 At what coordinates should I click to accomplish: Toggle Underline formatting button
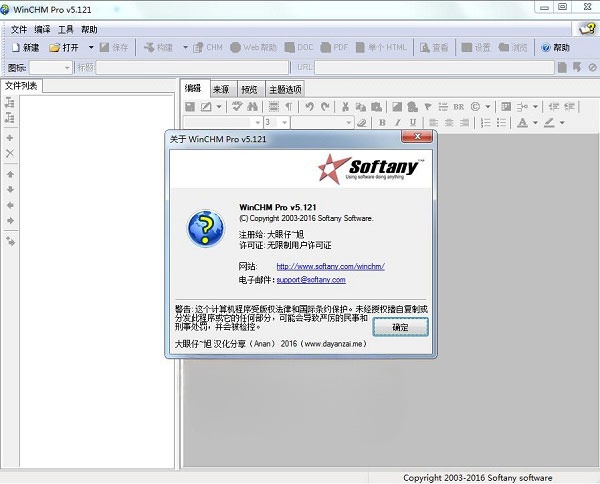[x=410, y=123]
